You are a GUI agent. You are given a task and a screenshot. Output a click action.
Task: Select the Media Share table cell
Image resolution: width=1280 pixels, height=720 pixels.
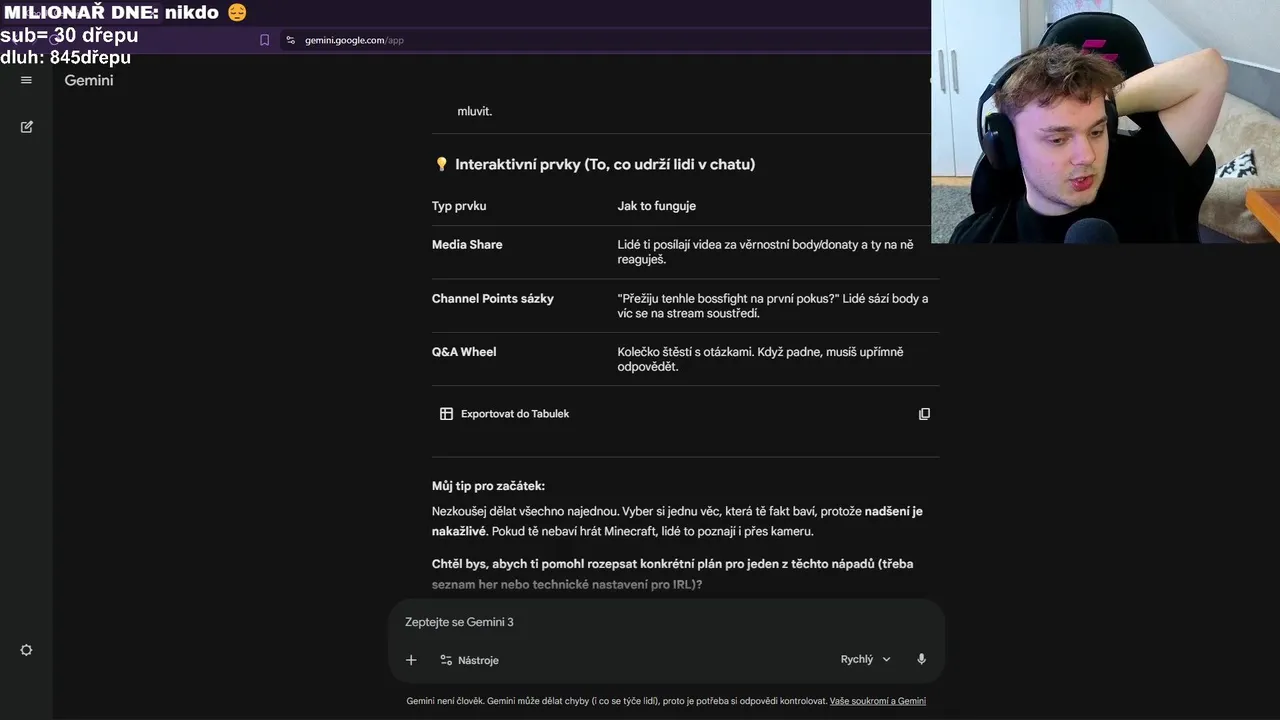pyautogui.click(x=467, y=245)
